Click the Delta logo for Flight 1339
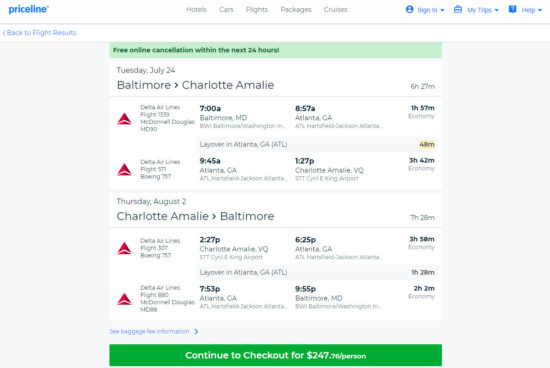Screen dimensions: 550x368 pyautogui.click(x=124, y=119)
